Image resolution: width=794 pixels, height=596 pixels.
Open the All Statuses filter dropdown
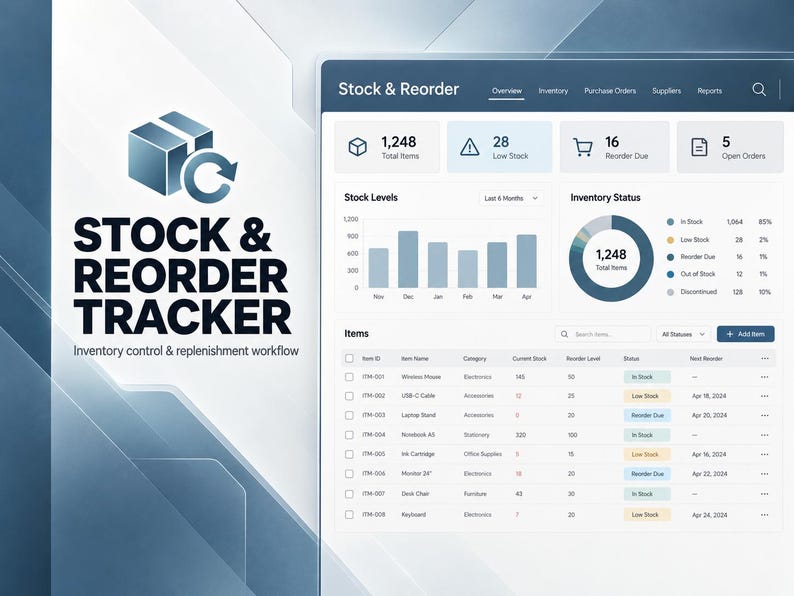[684, 334]
